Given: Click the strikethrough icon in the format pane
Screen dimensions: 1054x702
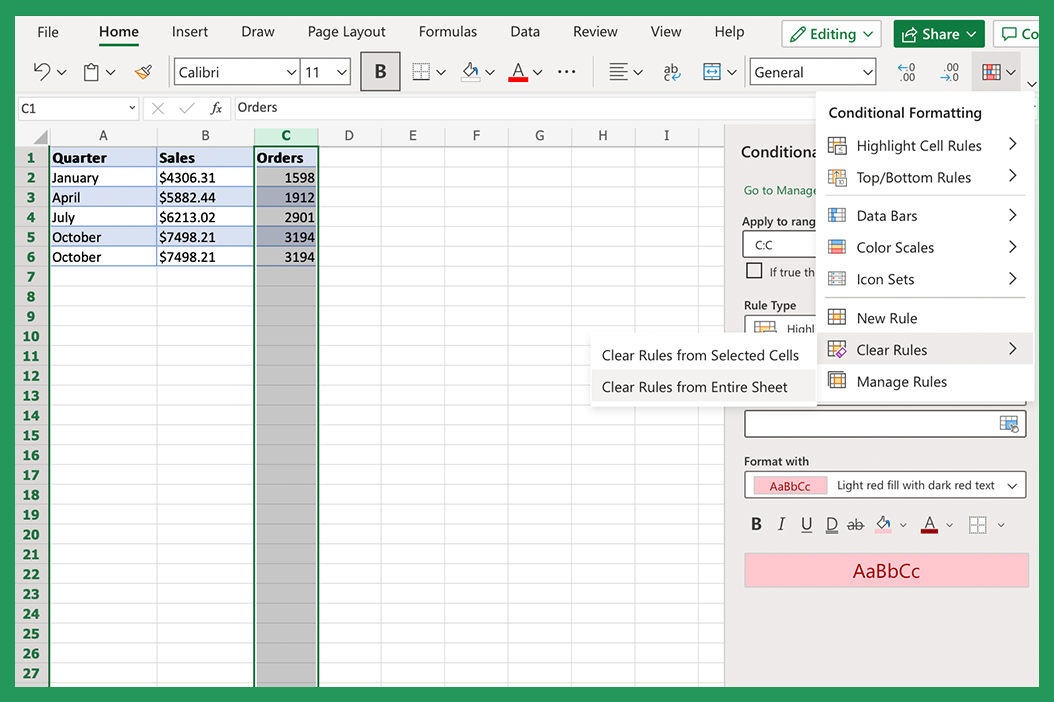Looking at the screenshot, I should click(855, 524).
